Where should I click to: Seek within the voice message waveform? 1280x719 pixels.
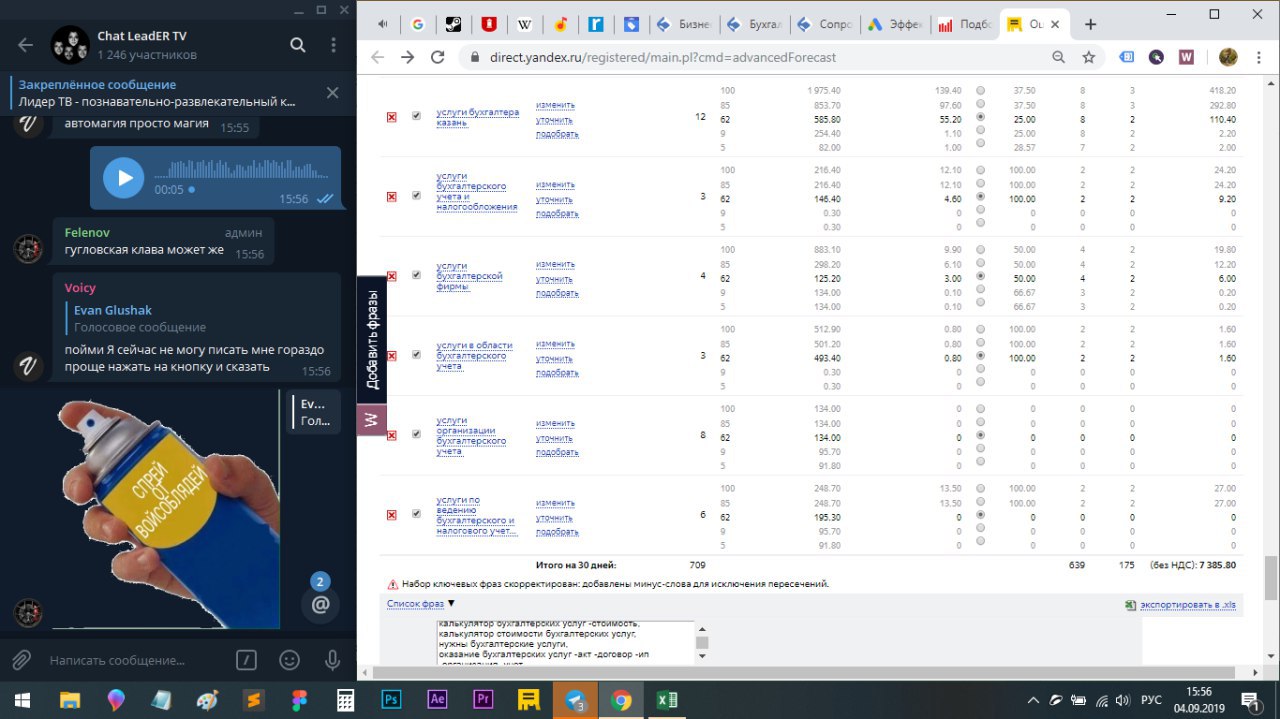(x=243, y=170)
